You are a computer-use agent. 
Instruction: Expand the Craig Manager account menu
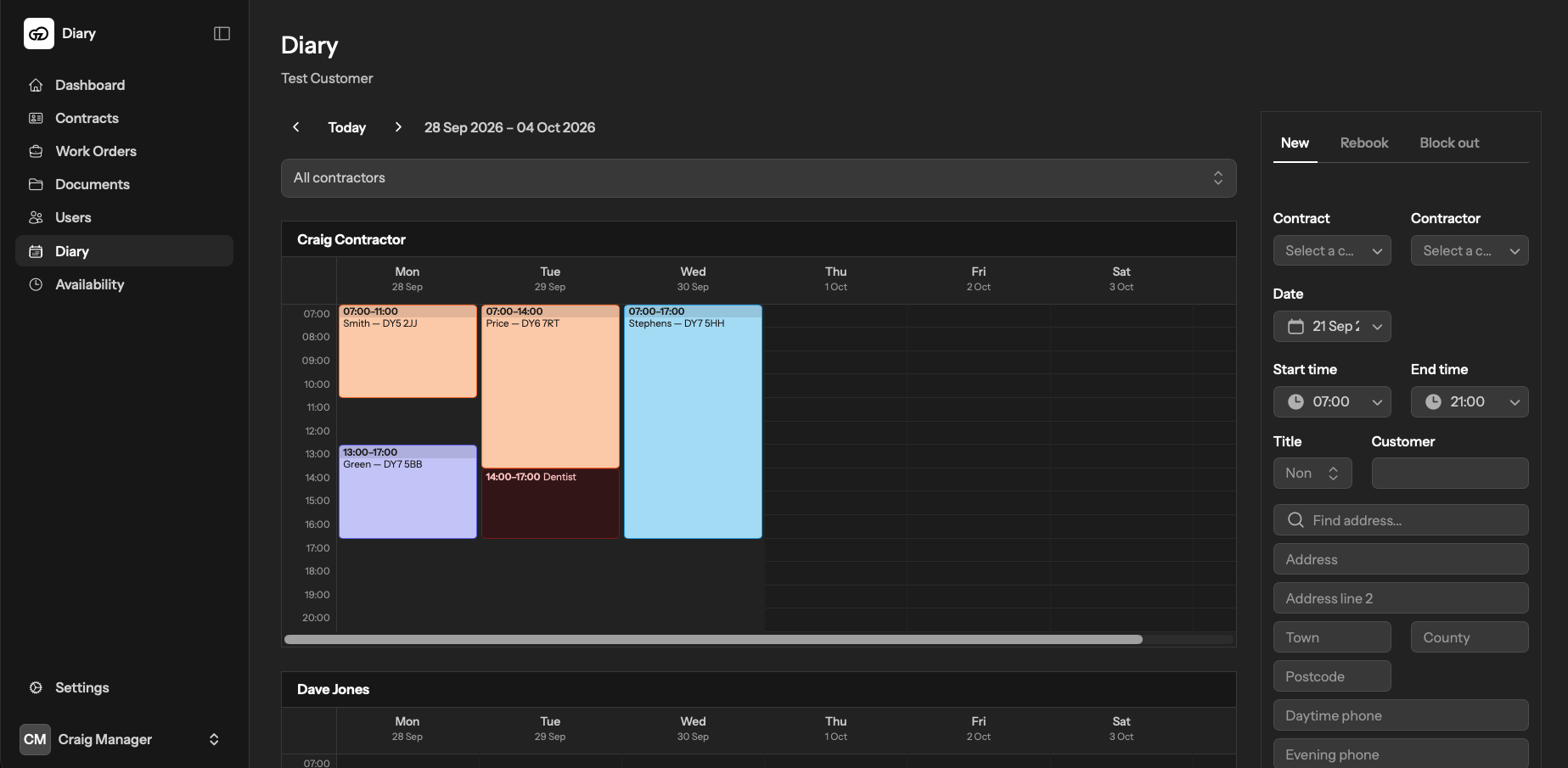click(x=124, y=739)
